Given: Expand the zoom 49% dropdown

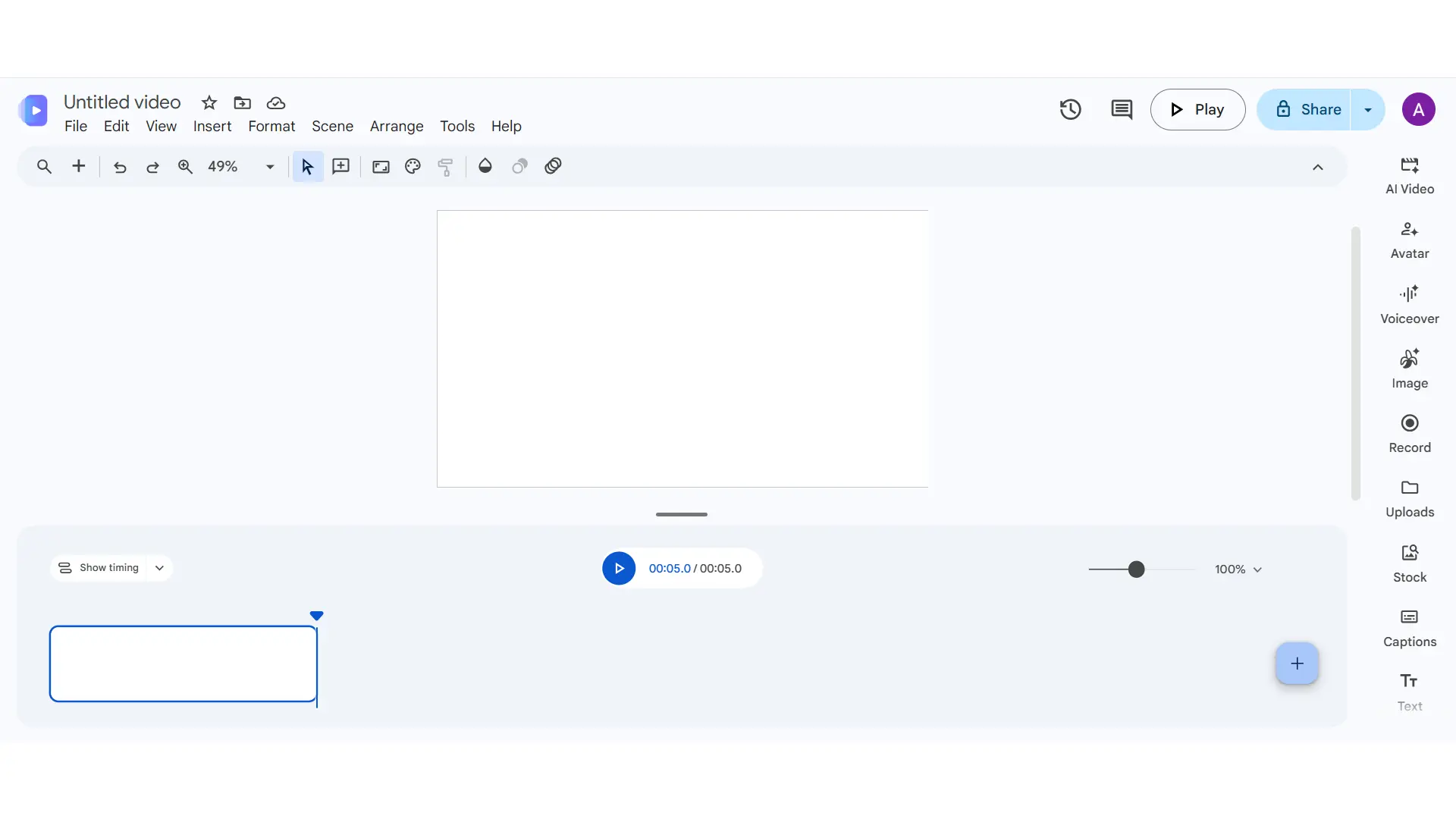Looking at the screenshot, I should [x=270, y=167].
